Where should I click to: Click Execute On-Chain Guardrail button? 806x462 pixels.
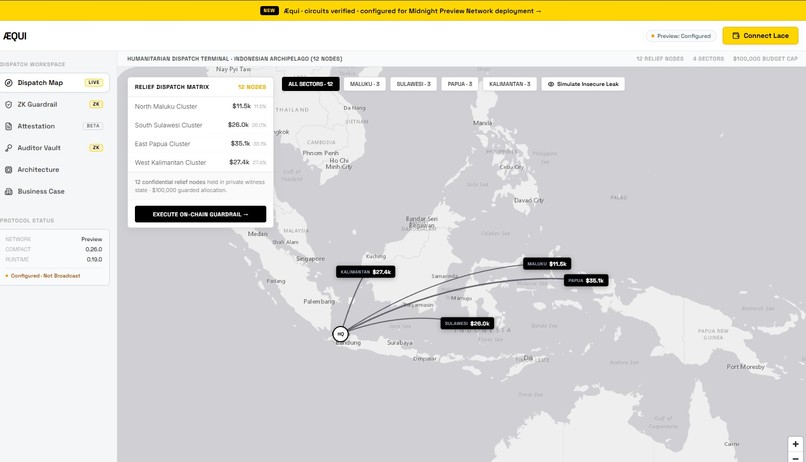[200, 214]
